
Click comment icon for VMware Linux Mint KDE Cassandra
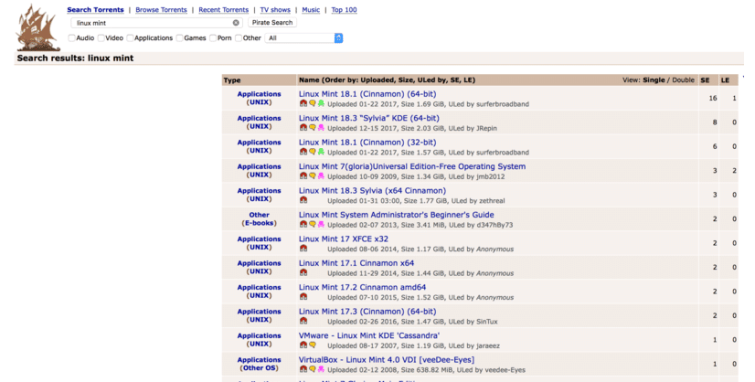(x=312, y=345)
